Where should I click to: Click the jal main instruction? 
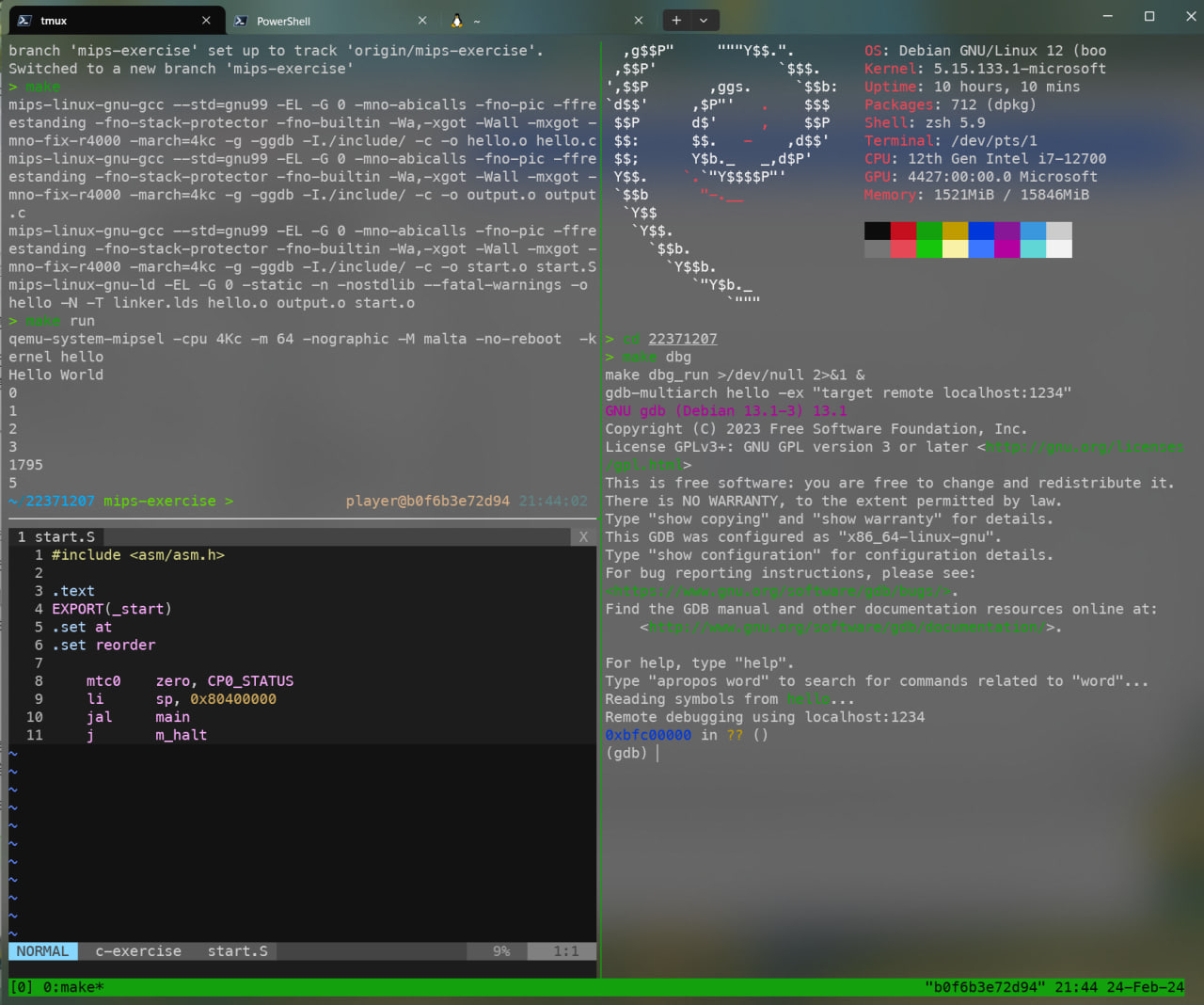click(x=138, y=717)
